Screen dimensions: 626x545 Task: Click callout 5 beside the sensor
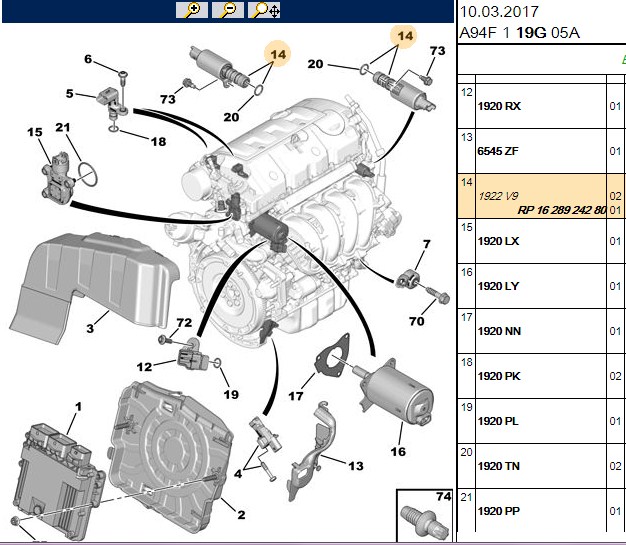click(x=69, y=93)
